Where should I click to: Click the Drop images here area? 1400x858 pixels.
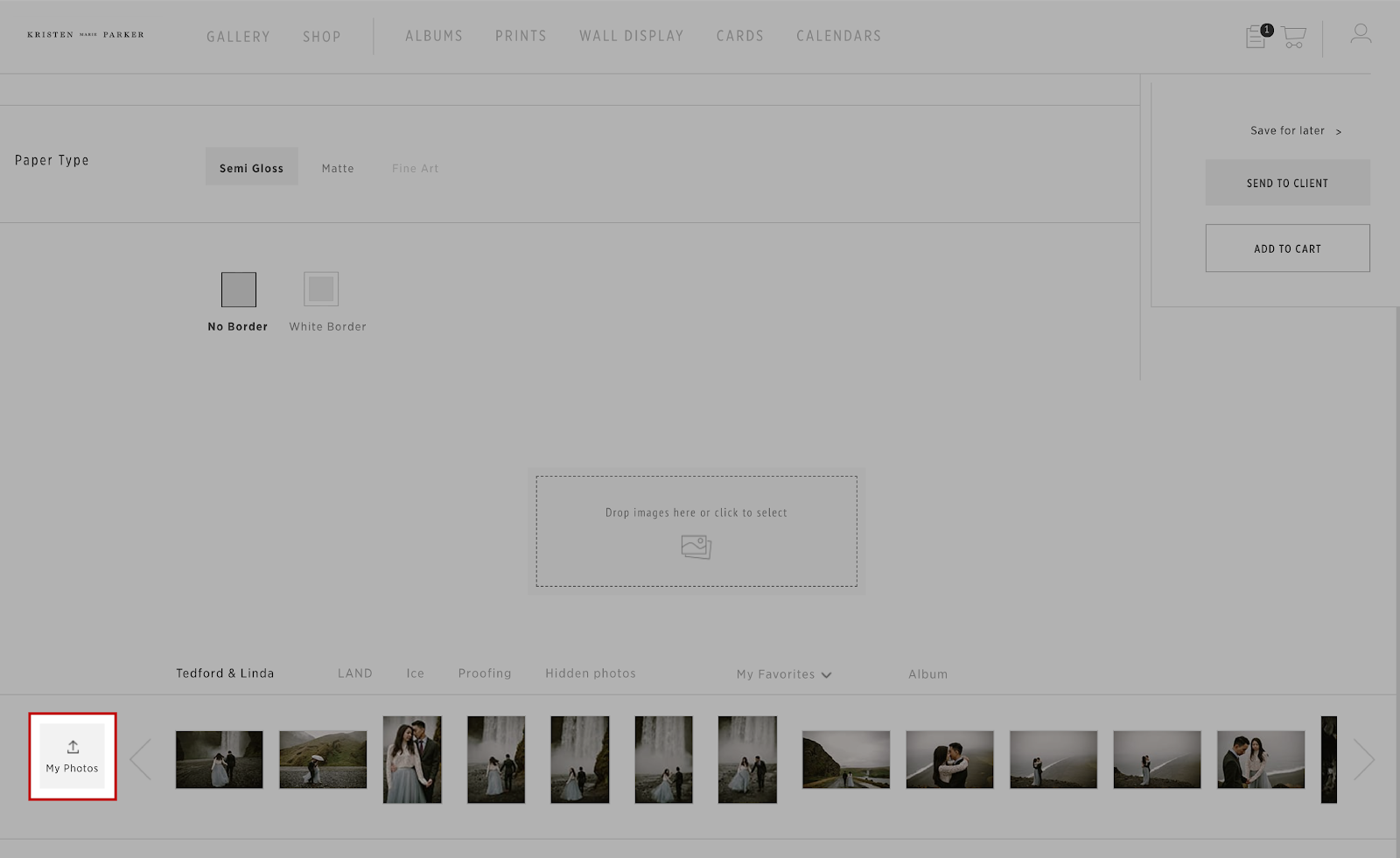click(696, 531)
